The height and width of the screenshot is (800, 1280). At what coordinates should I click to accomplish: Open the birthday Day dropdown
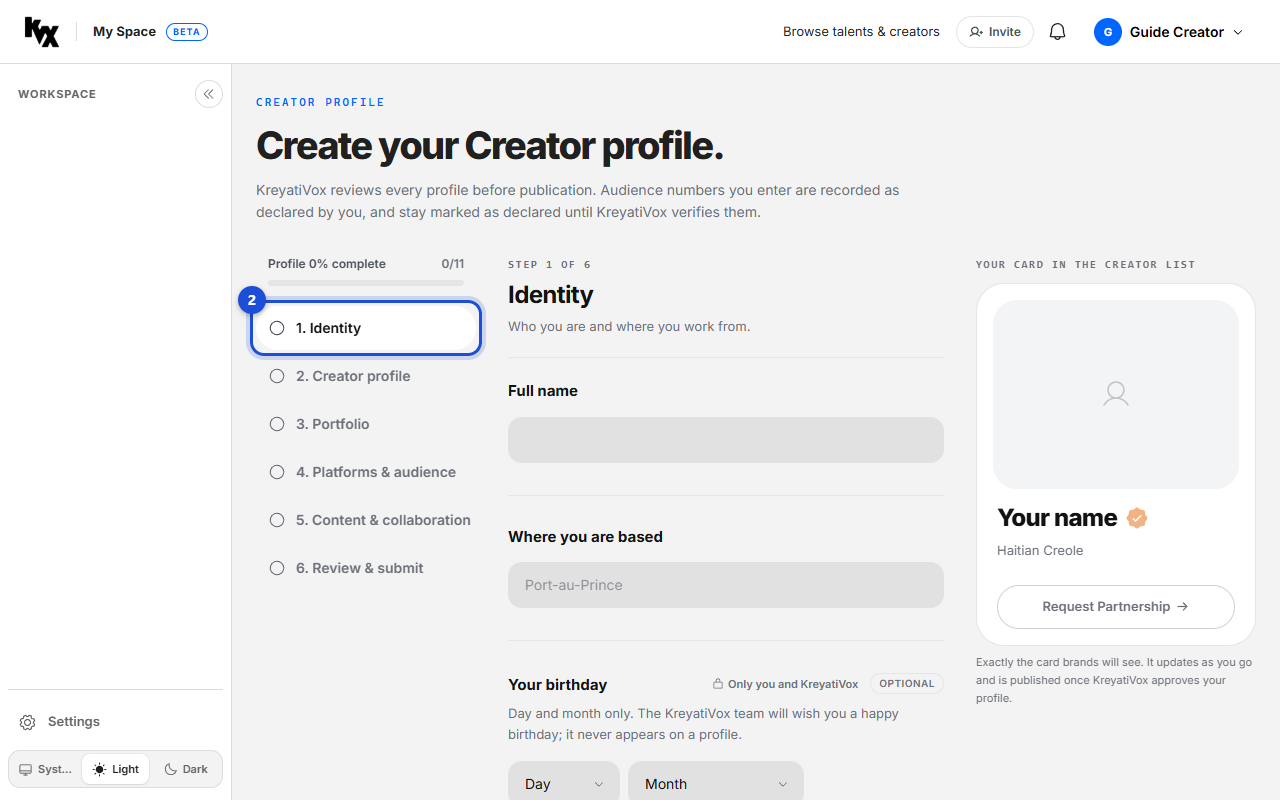tap(564, 784)
